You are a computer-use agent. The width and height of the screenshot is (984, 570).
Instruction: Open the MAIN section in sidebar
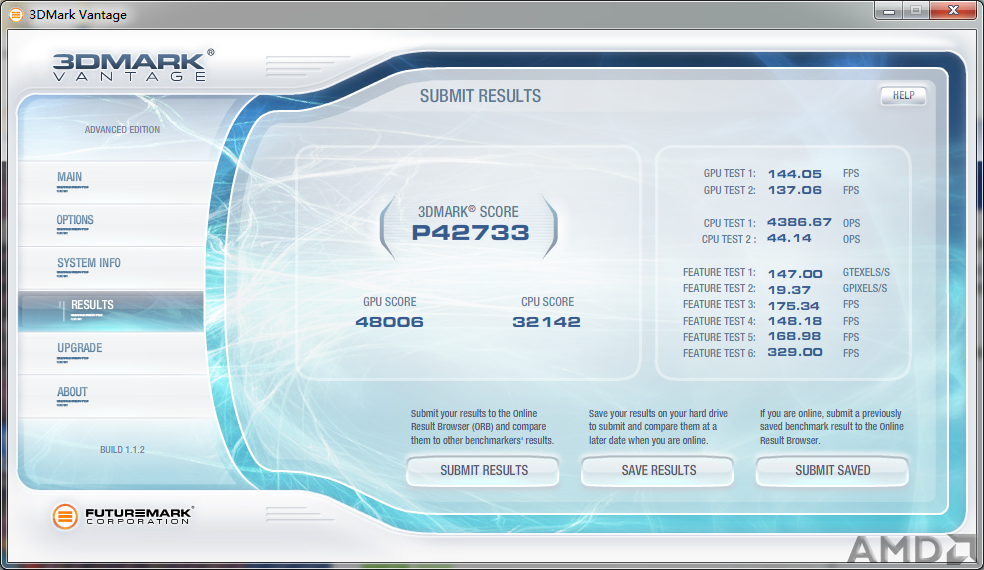(x=110, y=182)
